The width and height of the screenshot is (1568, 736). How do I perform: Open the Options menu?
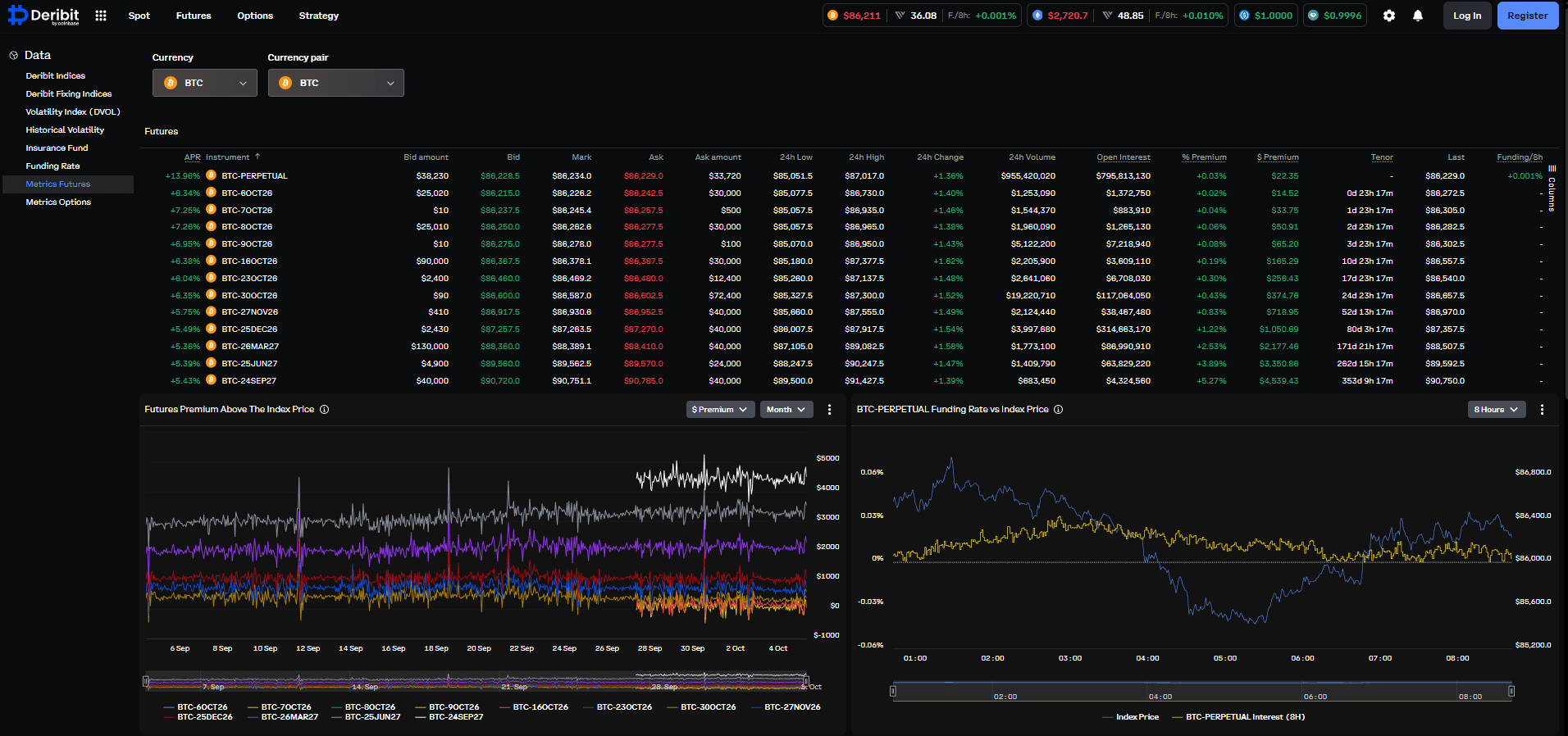pyautogui.click(x=255, y=16)
